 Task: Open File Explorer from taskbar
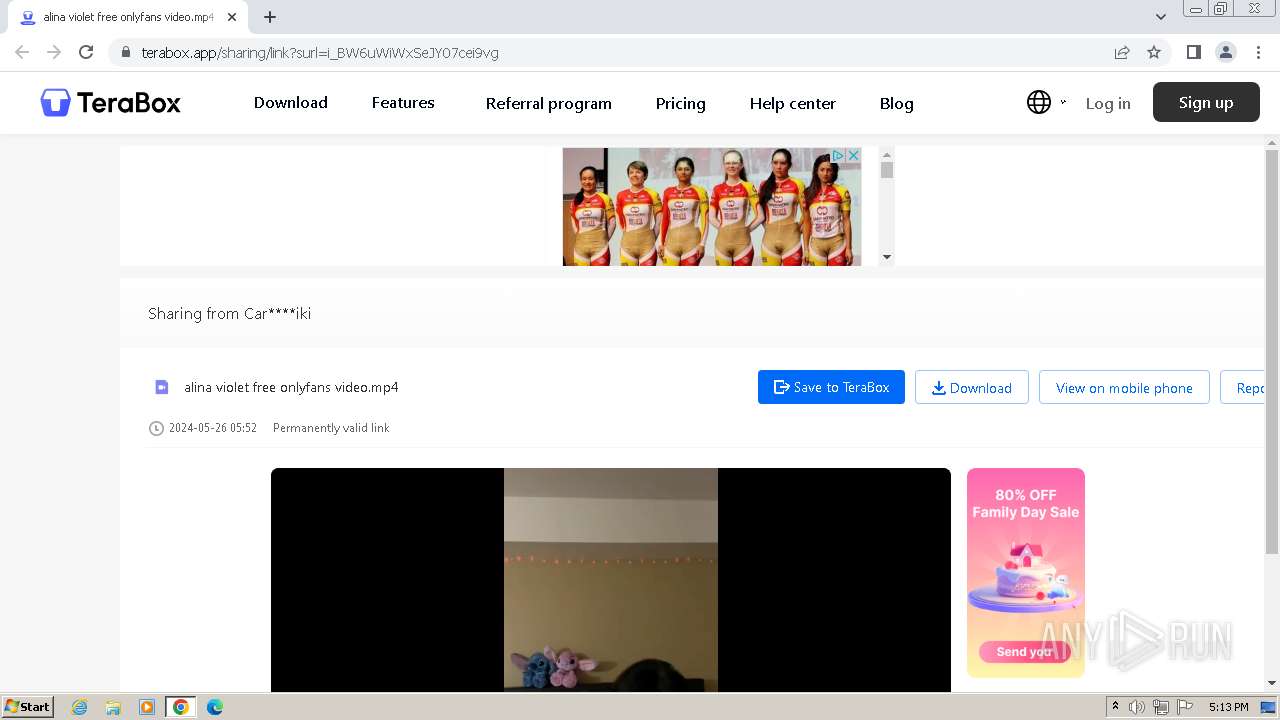click(x=113, y=707)
